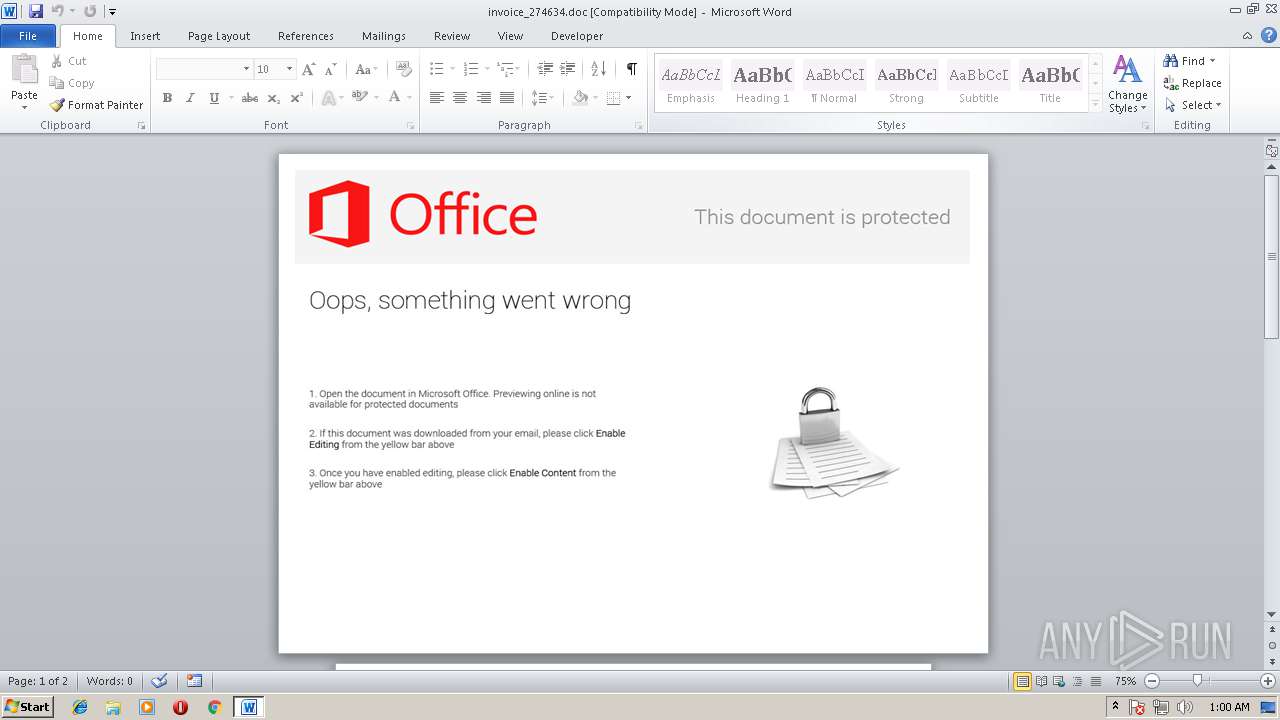
Task: Apply subscript formatting
Action: 274,98
